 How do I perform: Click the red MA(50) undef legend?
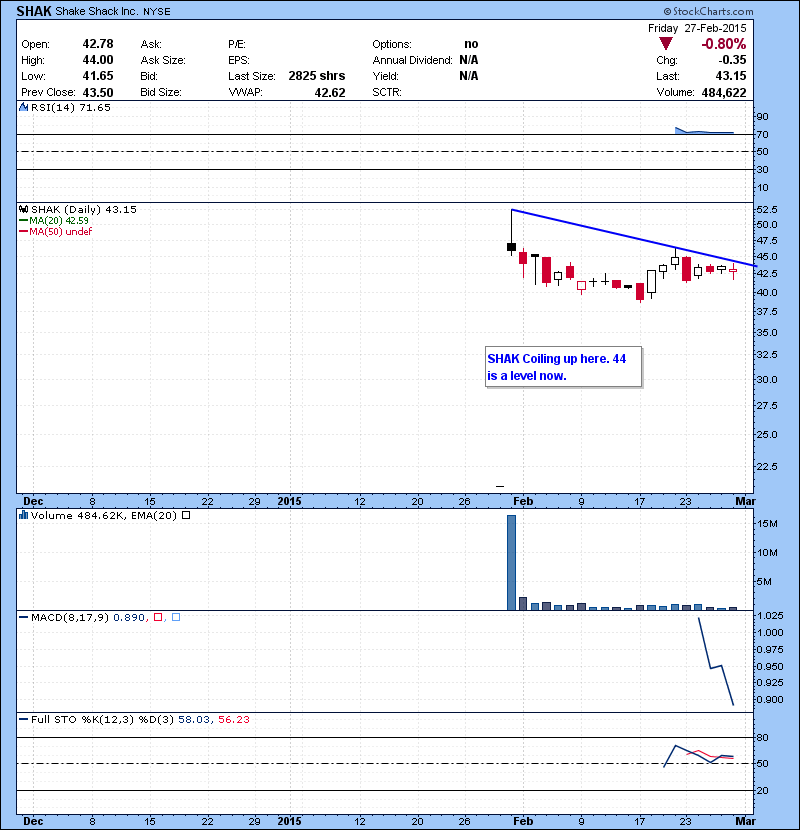(x=56, y=231)
